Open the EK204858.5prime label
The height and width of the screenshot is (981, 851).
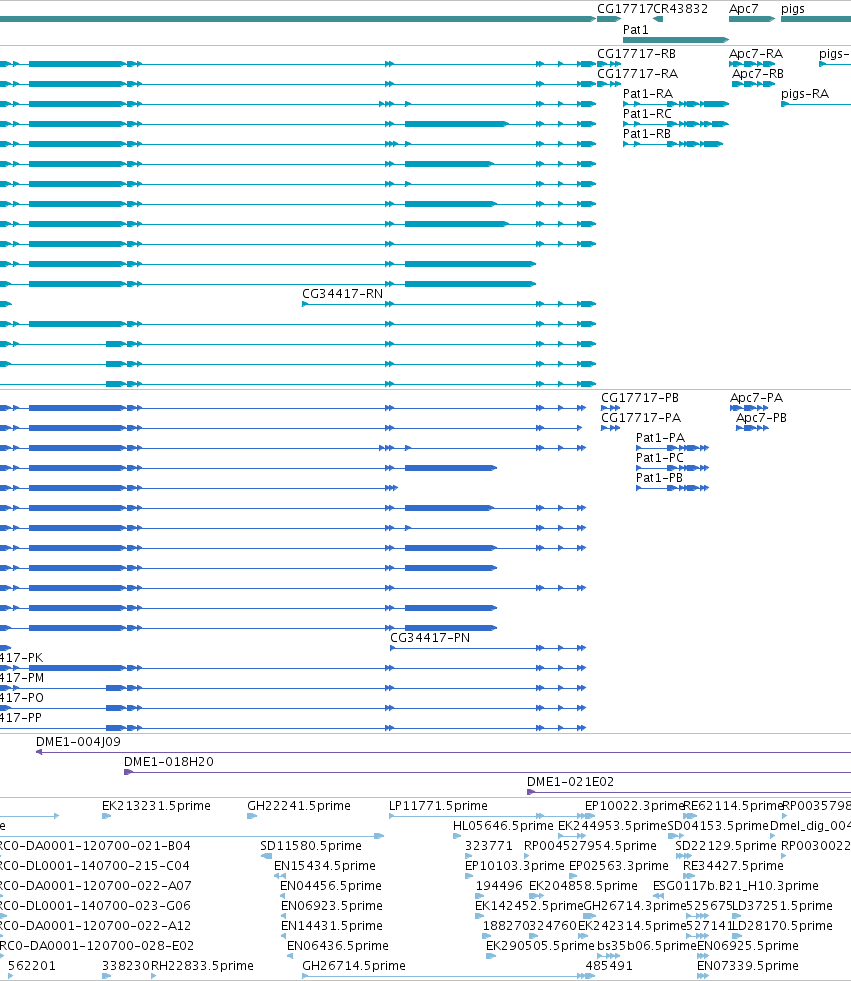click(x=583, y=886)
